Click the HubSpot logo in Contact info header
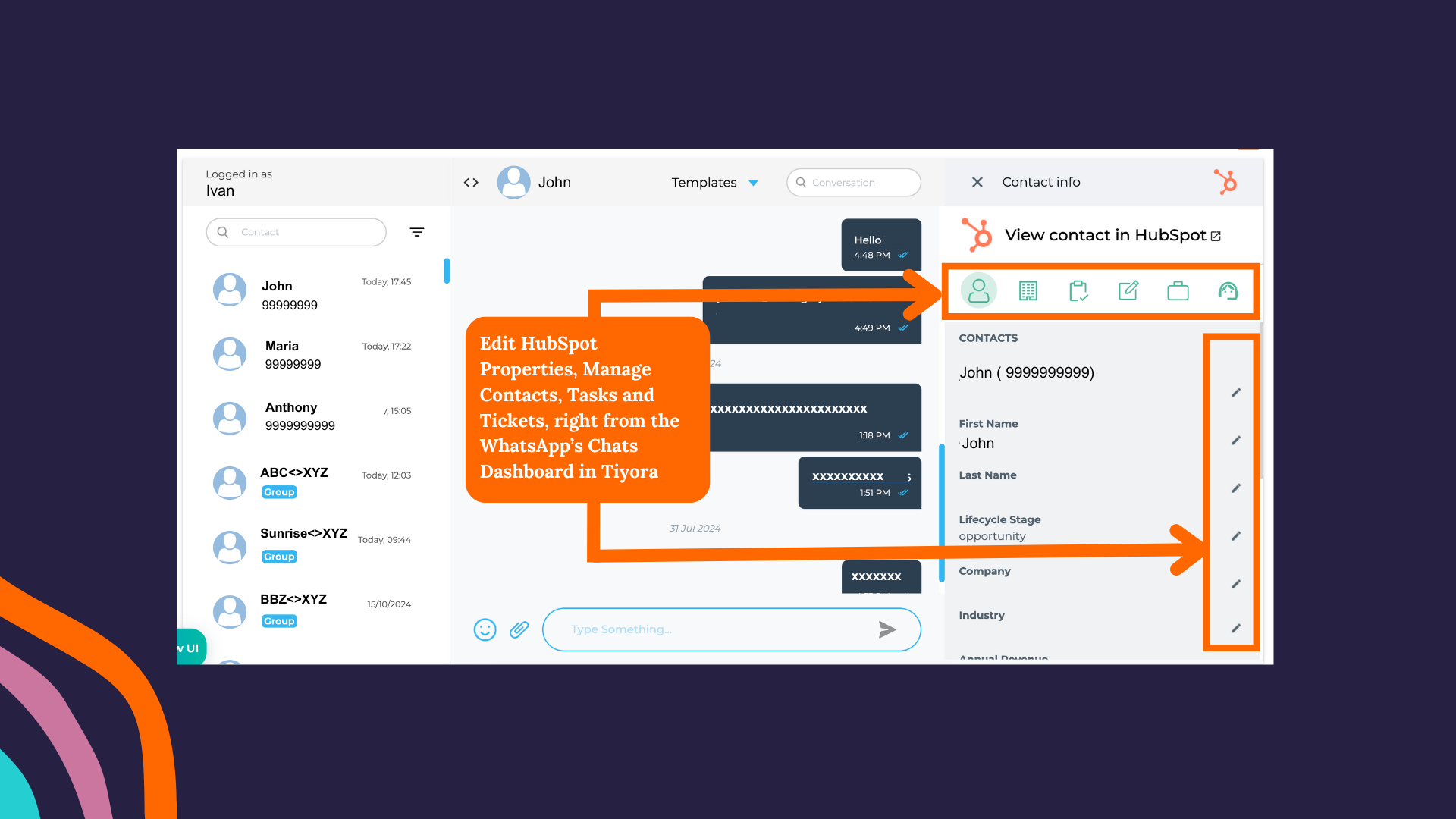Viewport: 1456px width, 819px height. tap(1225, 182)
